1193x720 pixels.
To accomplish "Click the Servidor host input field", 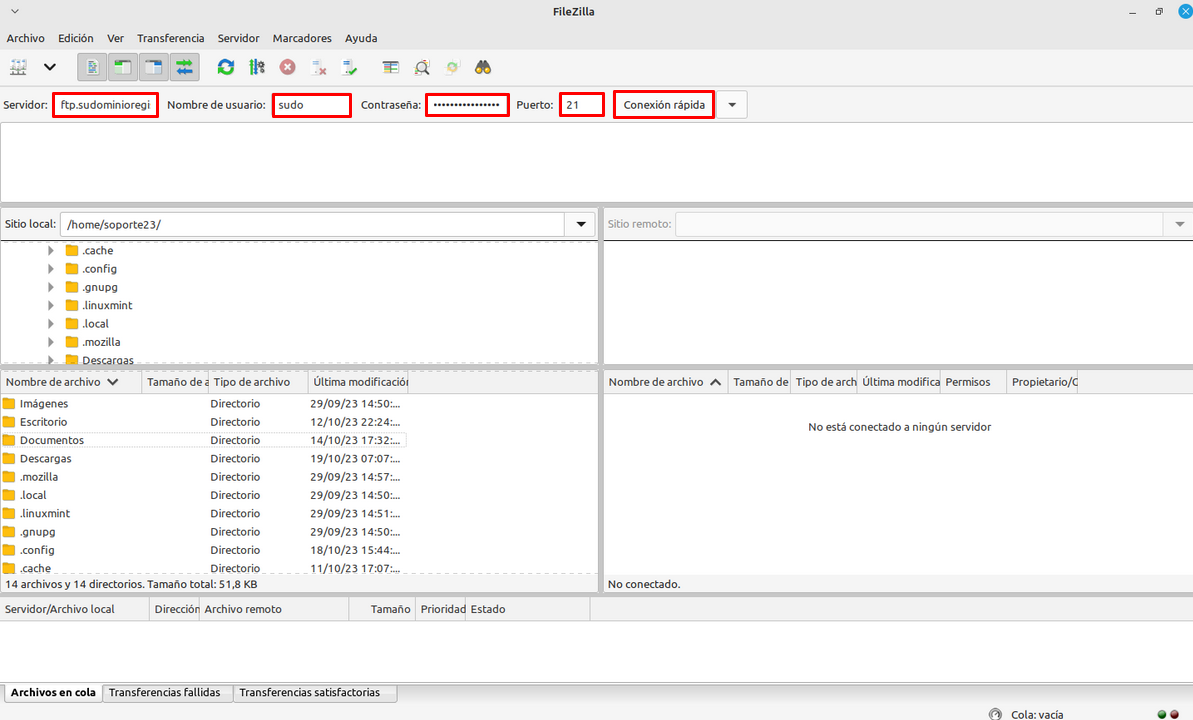I will point(105,105).
